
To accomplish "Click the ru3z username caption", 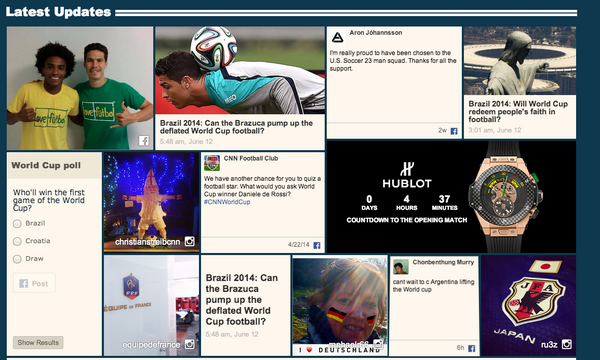I will 549,344.
